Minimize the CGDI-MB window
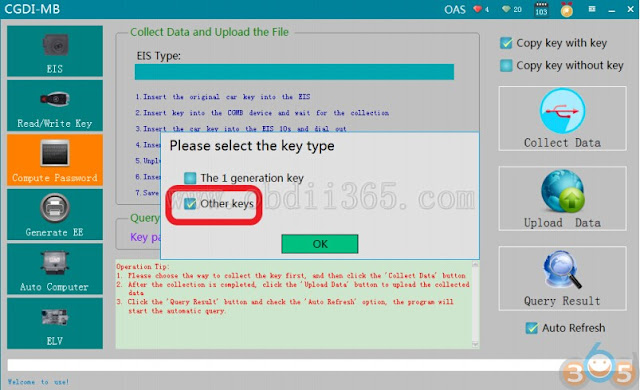Viewport: 640px width, 390px height. pyautogui.click(x=611, y=10)
